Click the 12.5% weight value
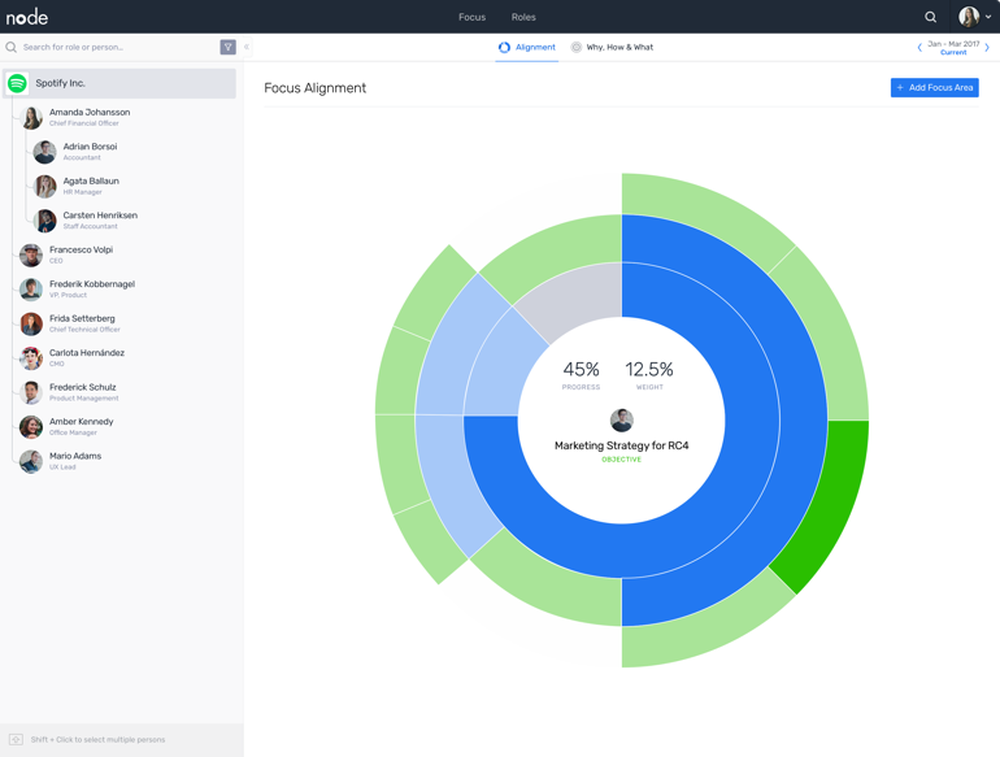The width and height of the screenshot is (1000, 757). (x=649, y=369)
